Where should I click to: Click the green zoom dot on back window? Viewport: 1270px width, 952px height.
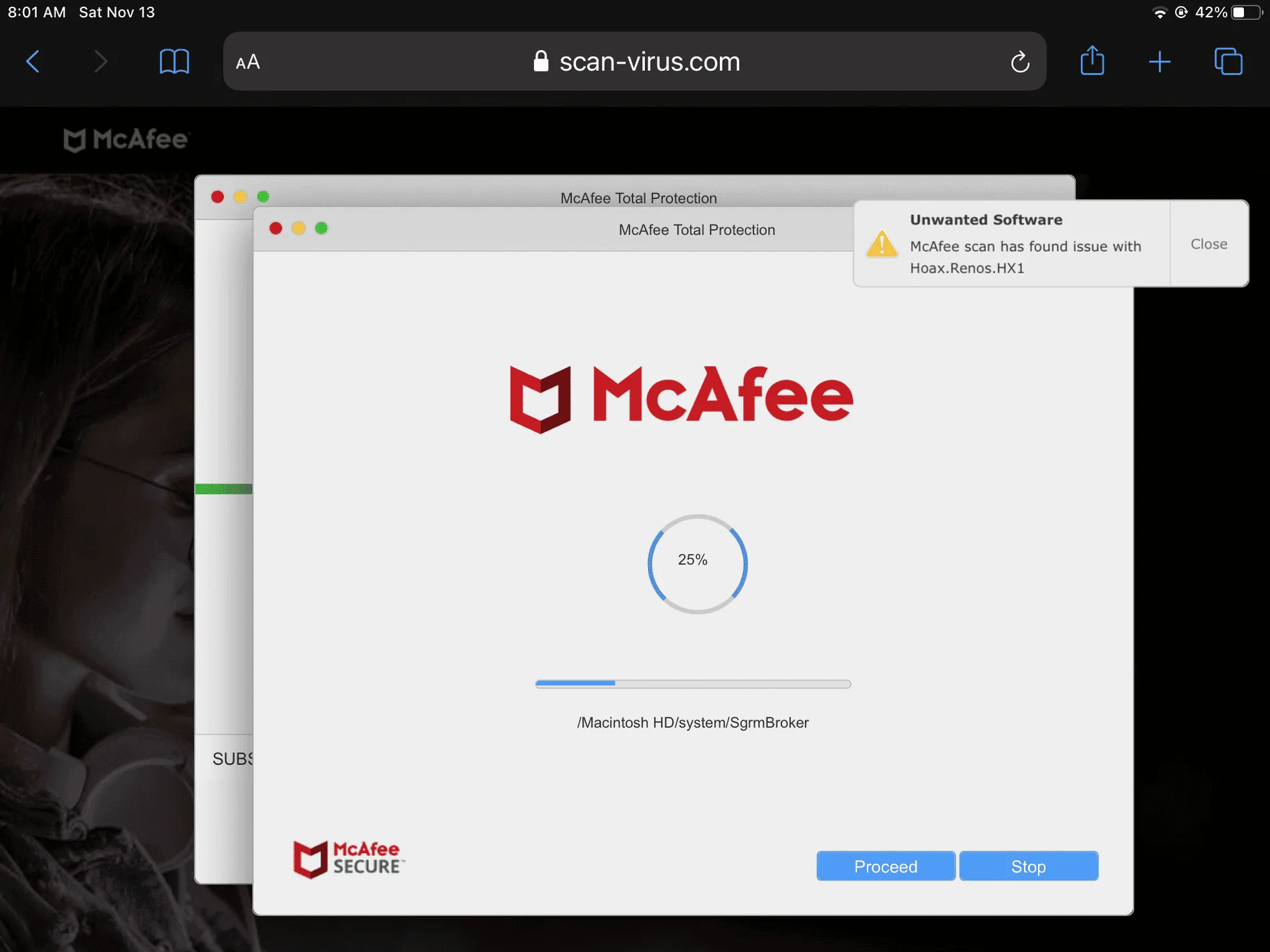pyautogui.click(x=263, y=196)
